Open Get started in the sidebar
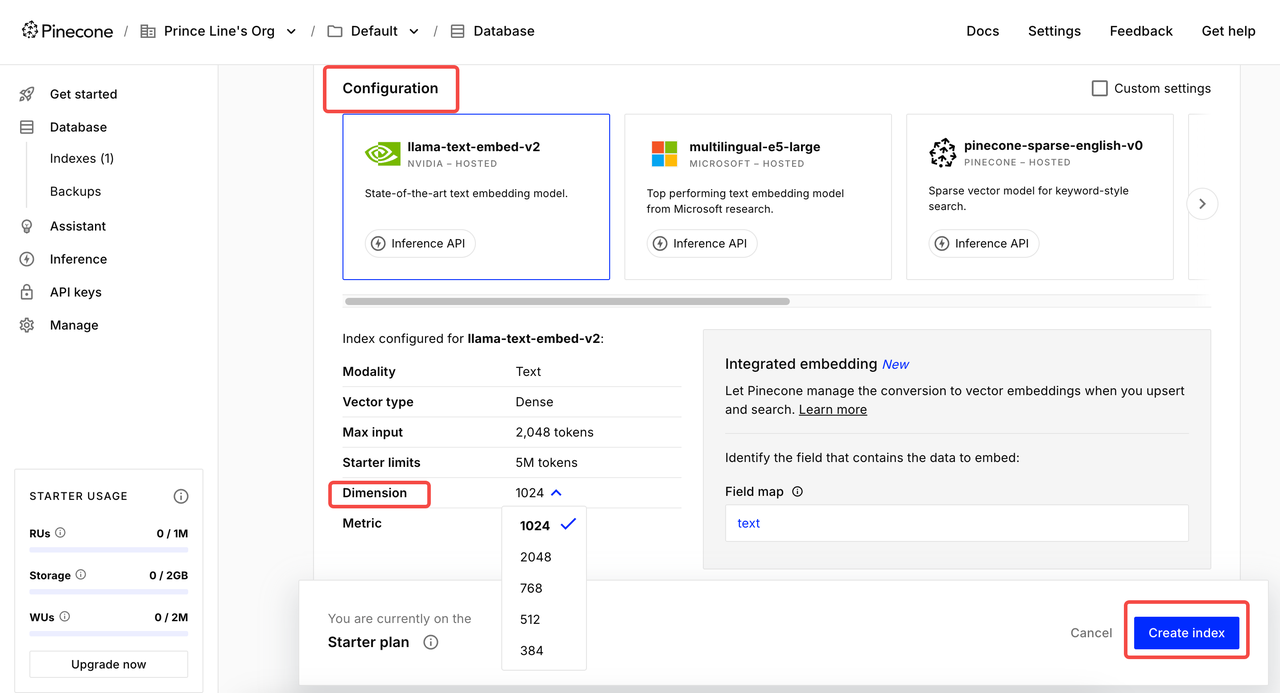Screen dimensions: 1280x693 (x=84, y=94)
